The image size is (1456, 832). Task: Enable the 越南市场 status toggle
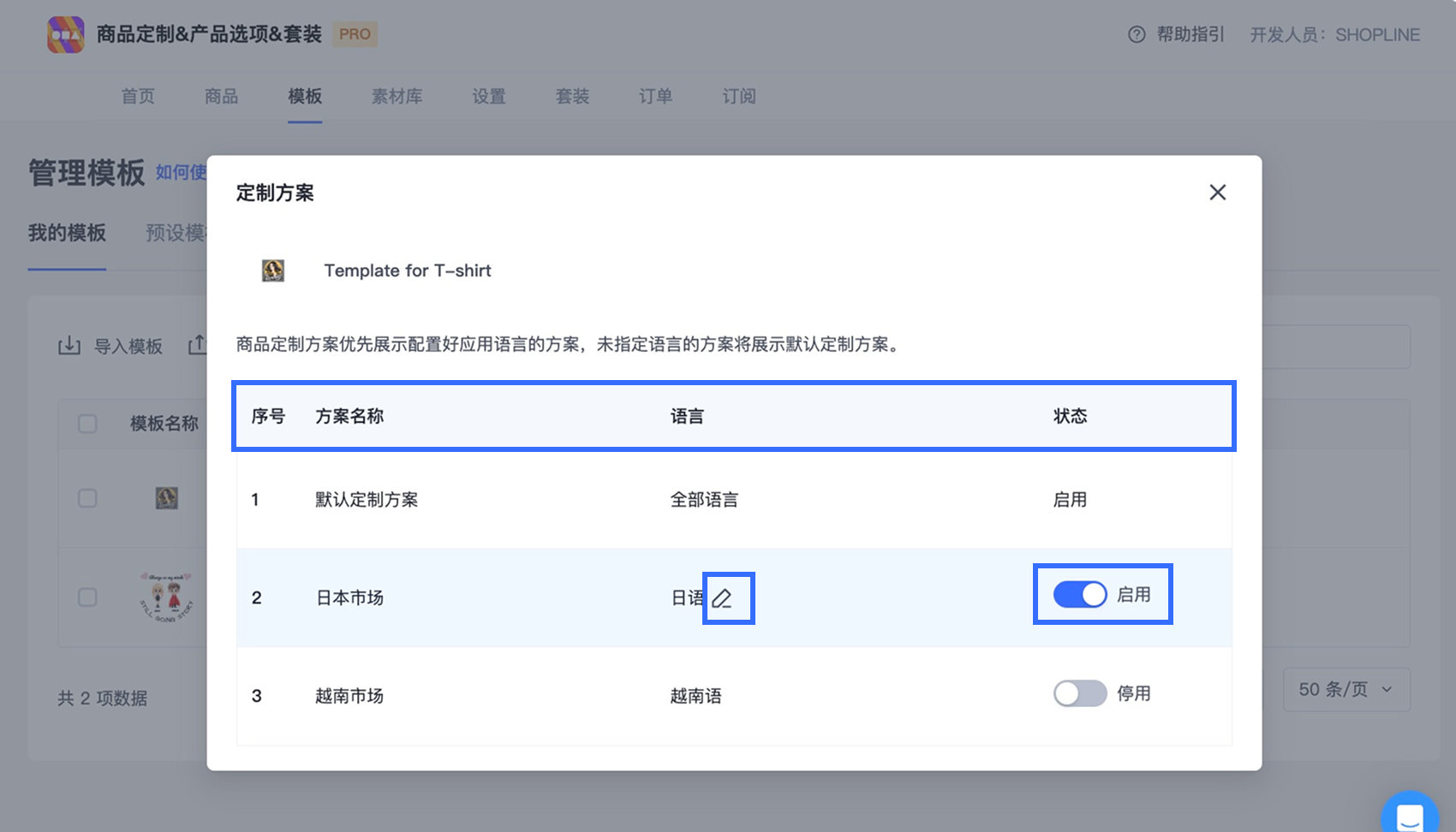pos(1080,693)
